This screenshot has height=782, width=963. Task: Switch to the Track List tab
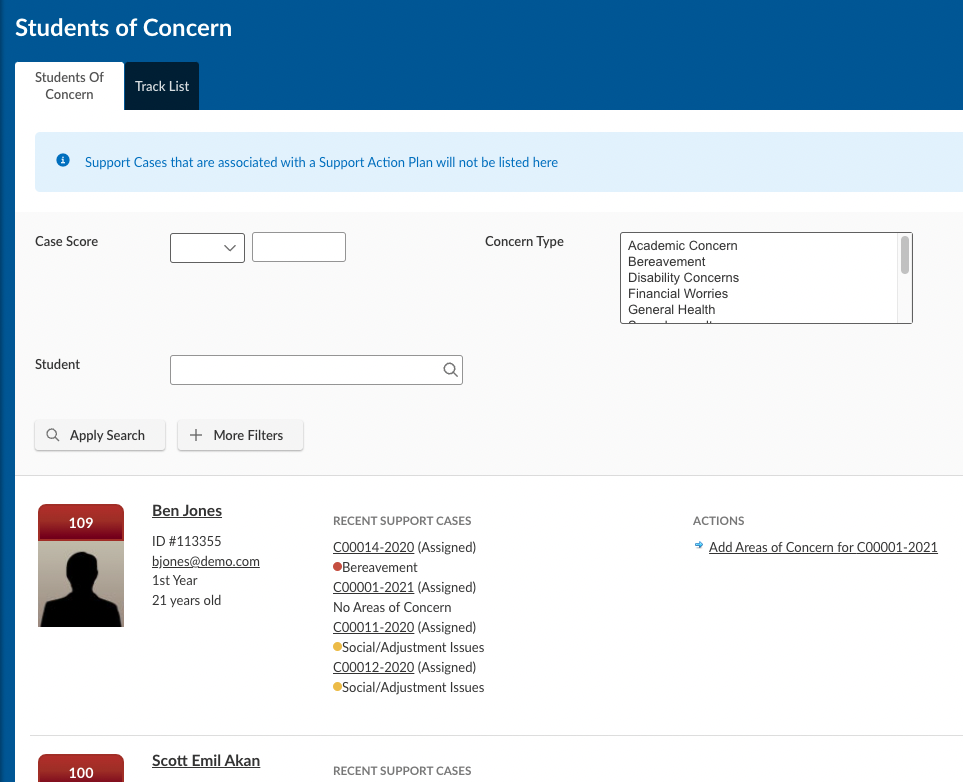pos(162,86)
